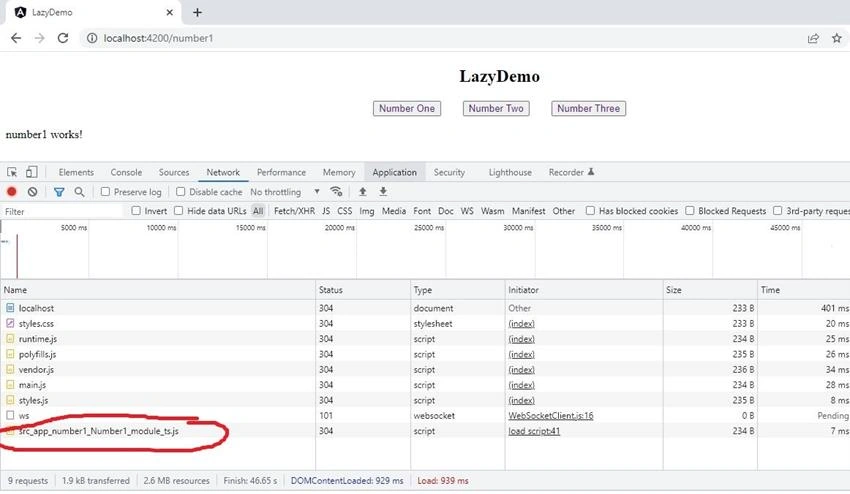Click the import HAR upload icon

point(363,191)
